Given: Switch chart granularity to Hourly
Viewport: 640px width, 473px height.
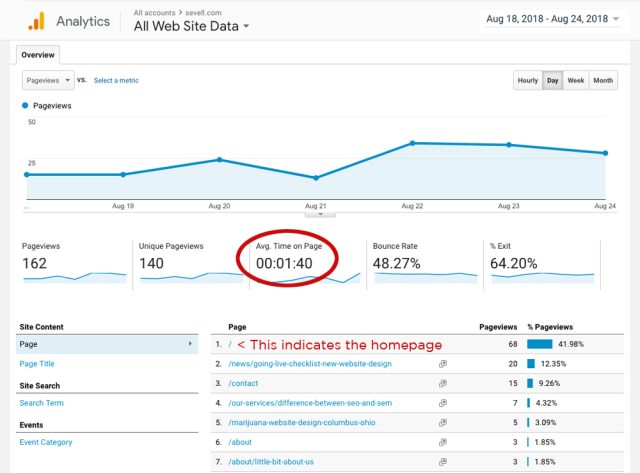Looking at the screenshot, I should pyautogui.click(x=528, y=80).
